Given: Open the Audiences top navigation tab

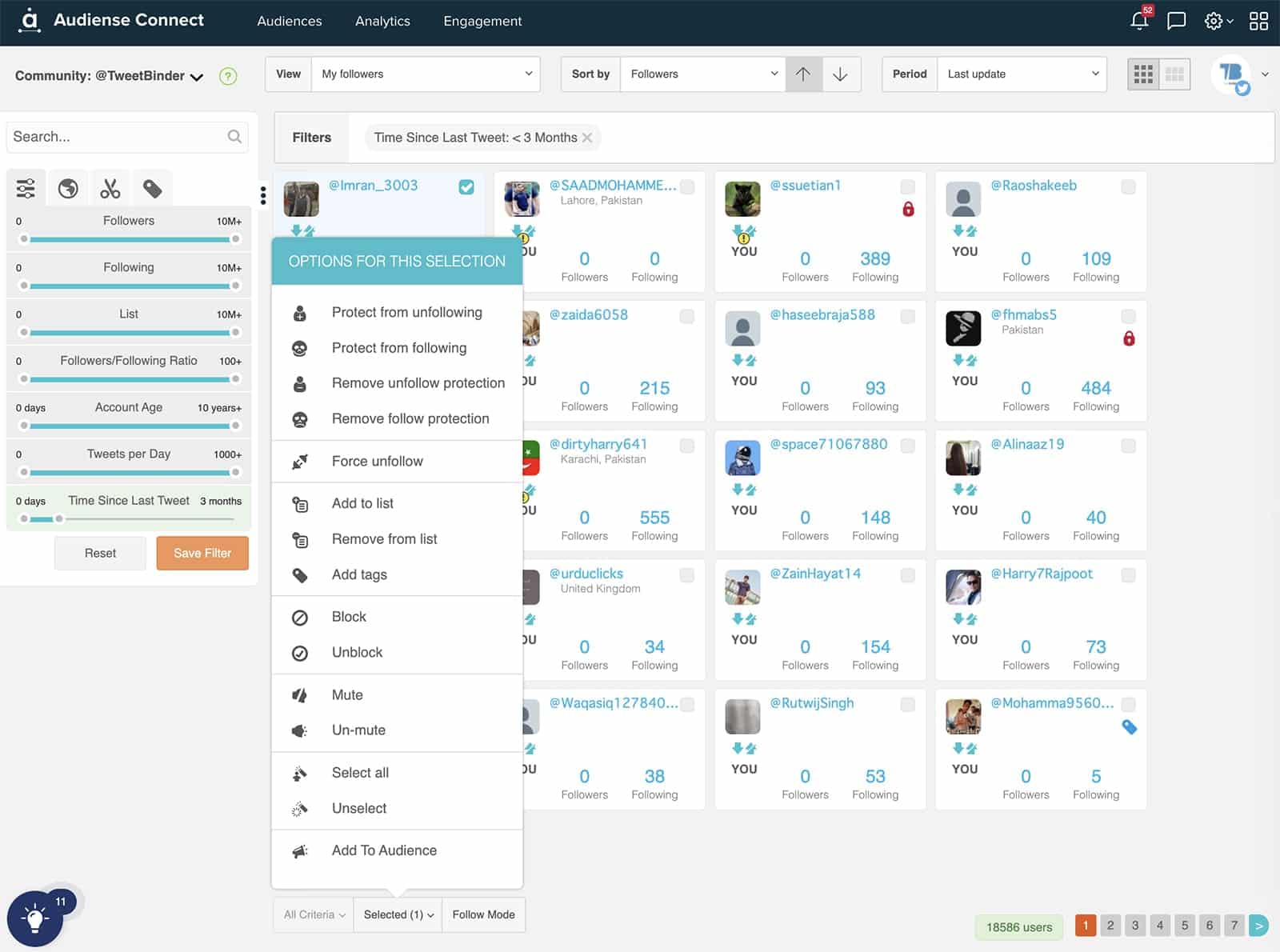Looking at the screenshot, I should click(x=290, y=22).
